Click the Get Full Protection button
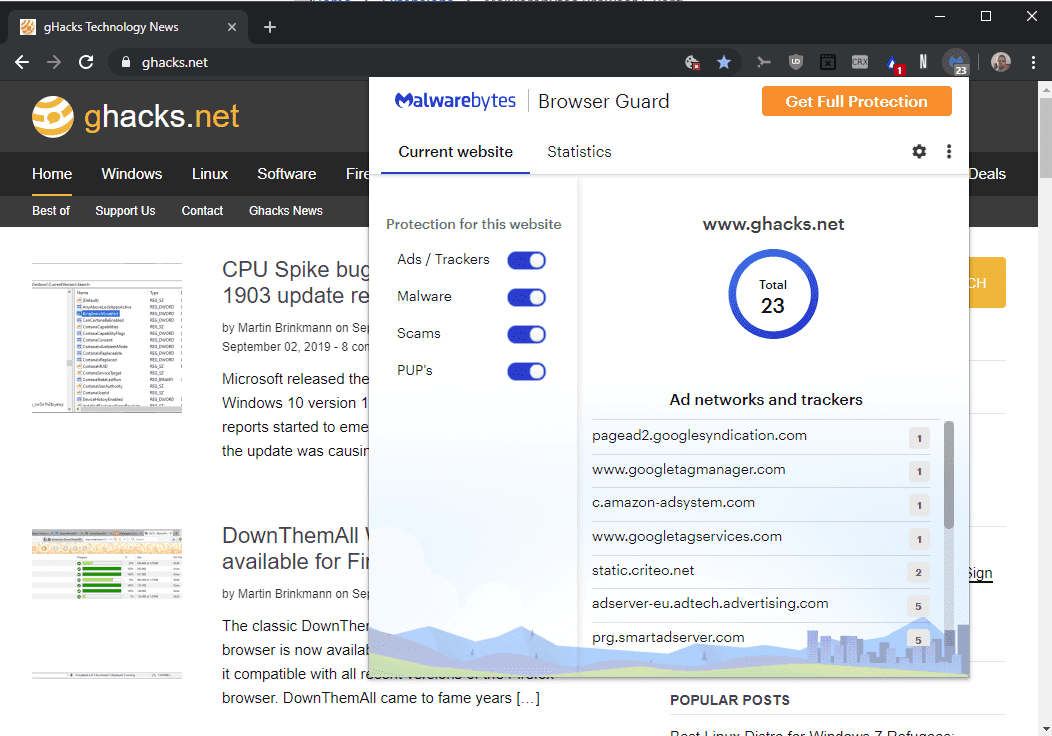Image resolution: width=1052 pixels, height=736 pixels. [x=856, y=101]
